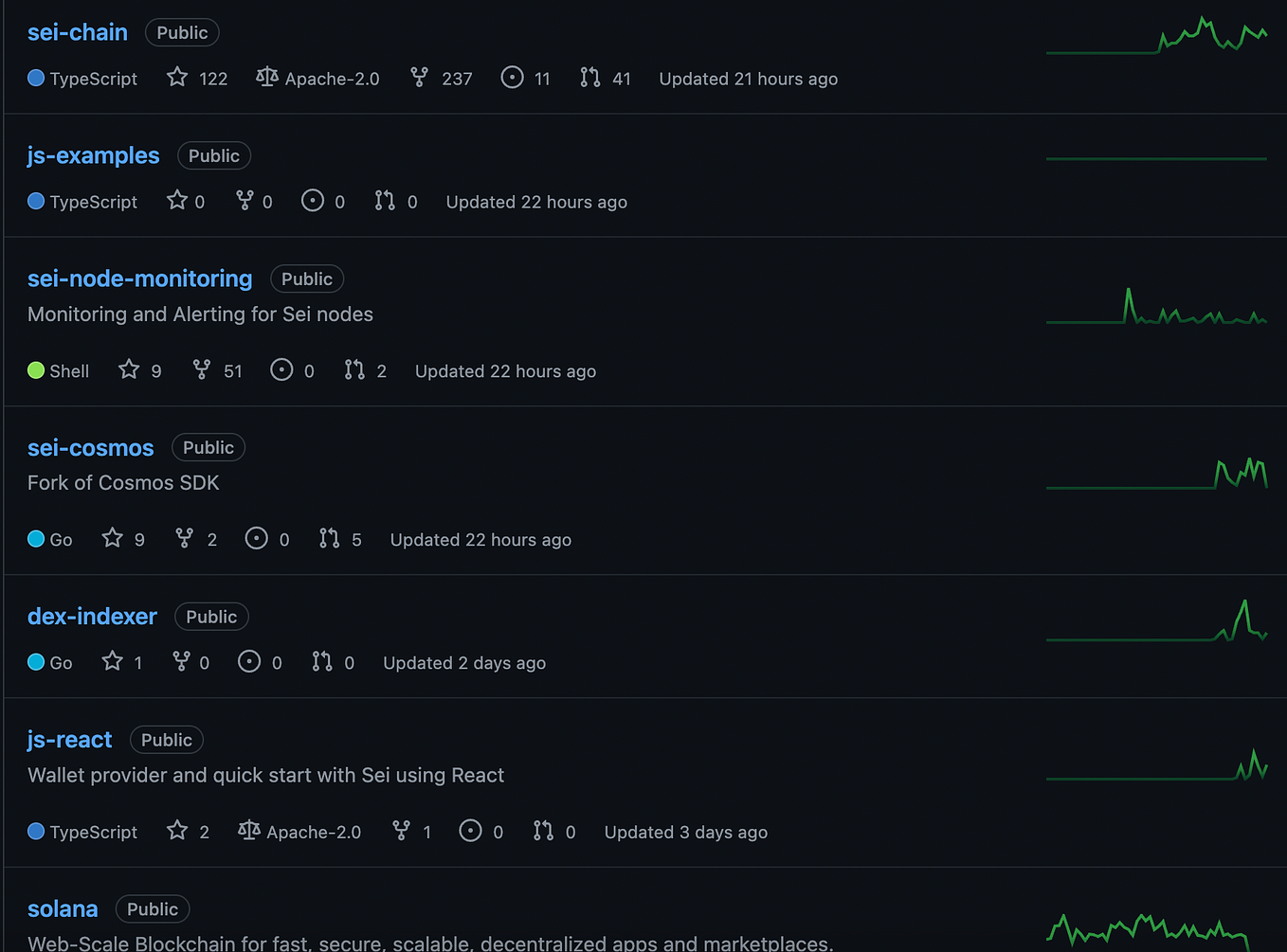Click the TypeScript language dot on js-react
This screenshot has height=952, width=1287.
[x=36, y=832]
